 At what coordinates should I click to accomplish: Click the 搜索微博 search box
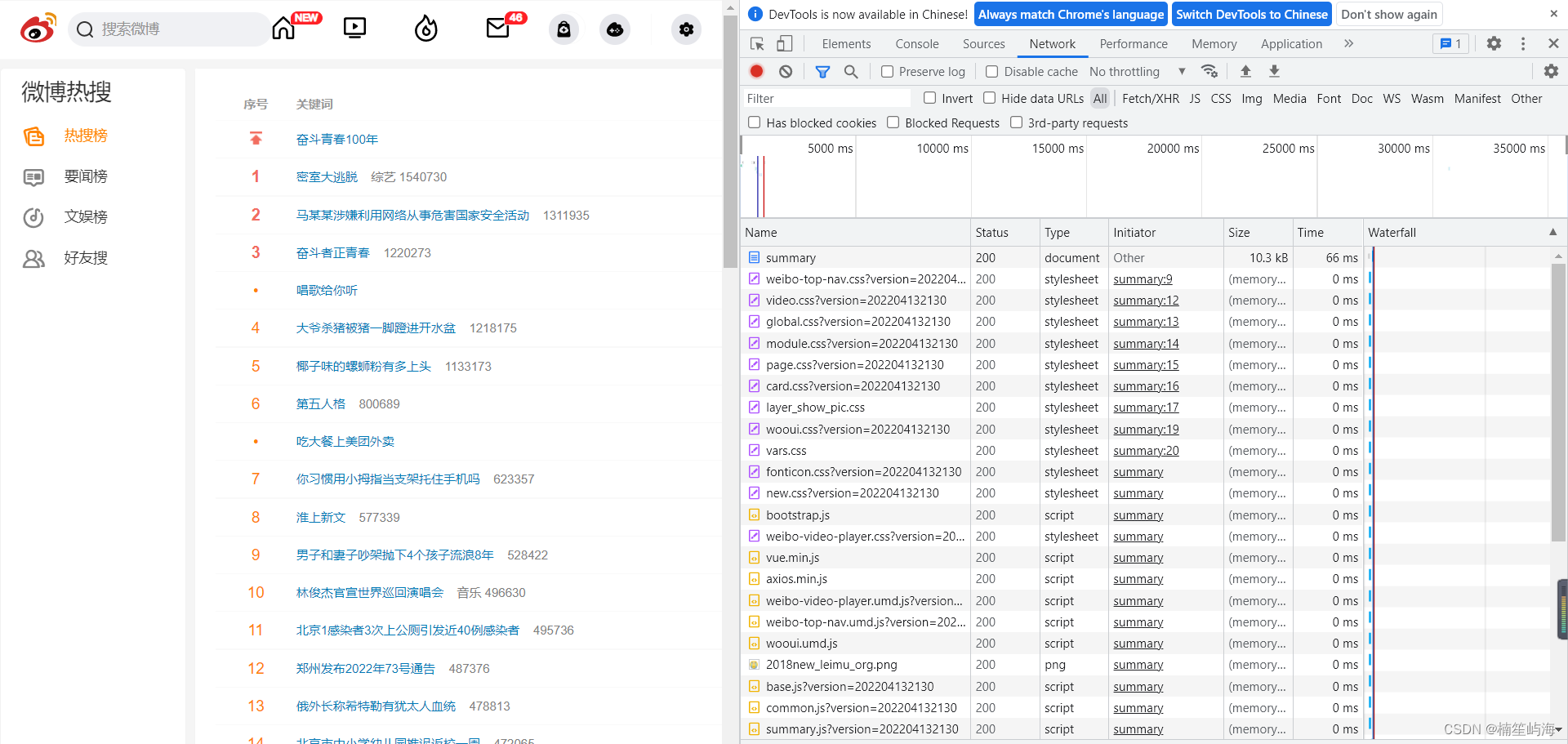[169, 29]
